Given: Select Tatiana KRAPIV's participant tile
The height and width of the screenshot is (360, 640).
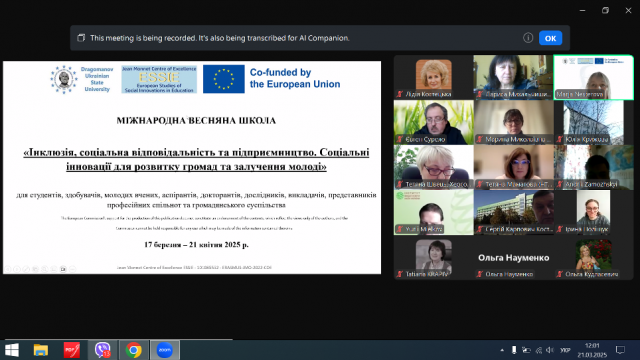Looking at the screenshot, I should click(433, 259).
